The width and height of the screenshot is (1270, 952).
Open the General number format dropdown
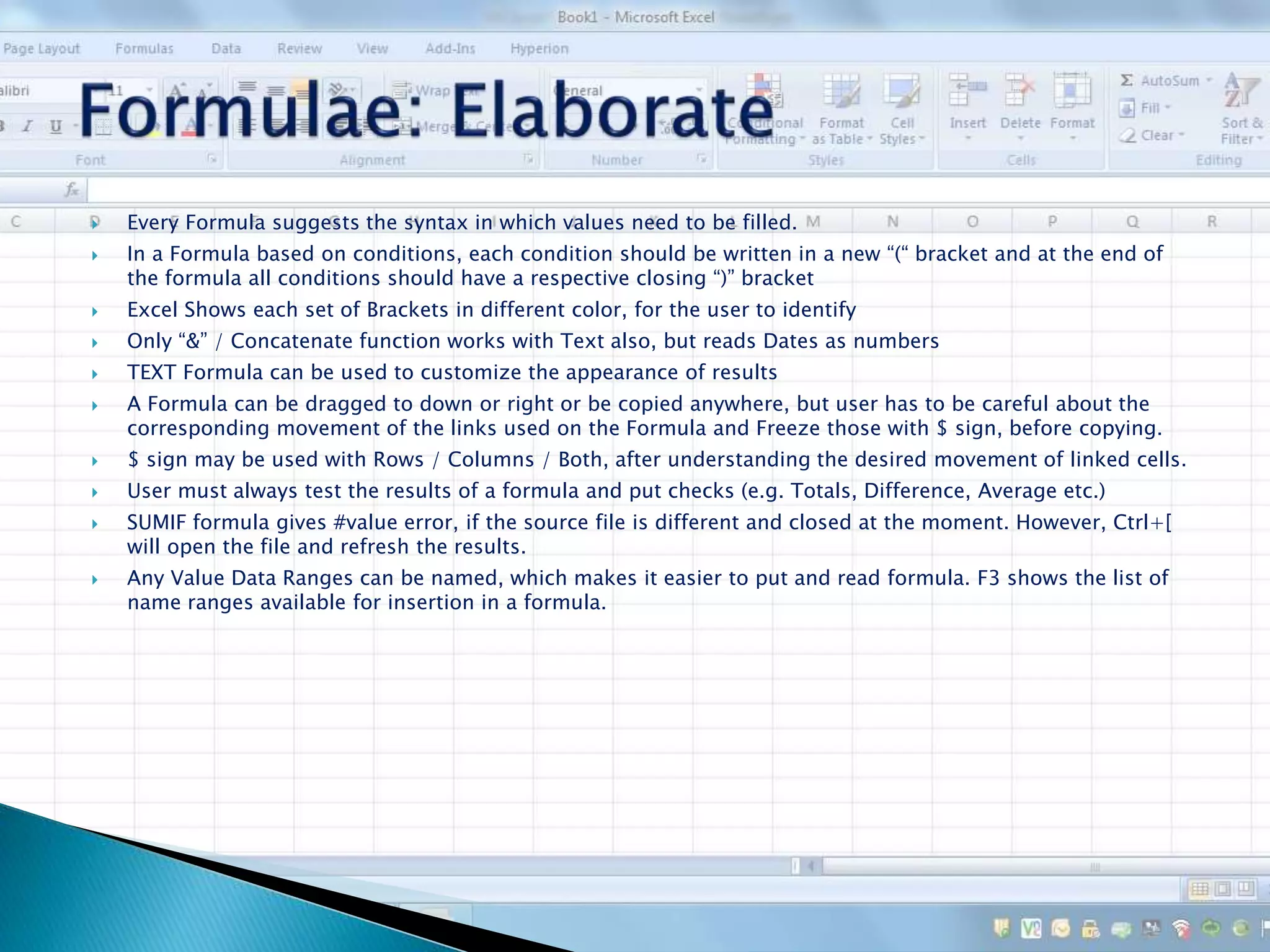[699, 90]
